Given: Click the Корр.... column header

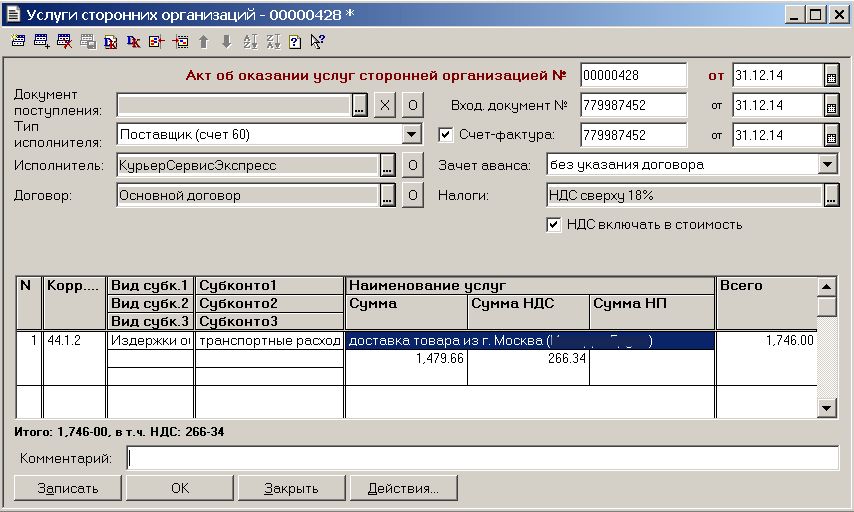Looking at the screenshot, I should 74,303.
